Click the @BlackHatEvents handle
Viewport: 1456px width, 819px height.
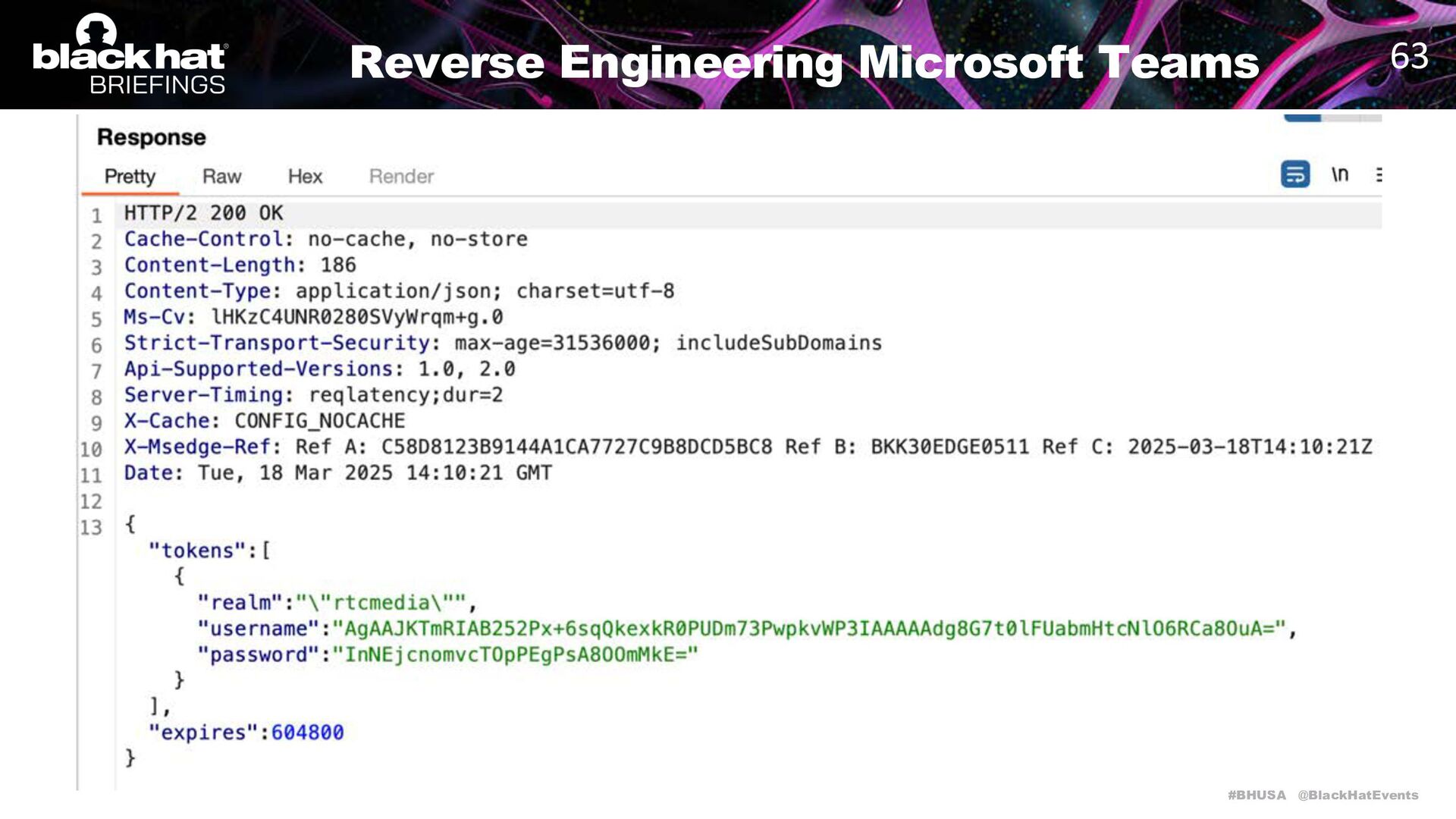pos(1357,795)
